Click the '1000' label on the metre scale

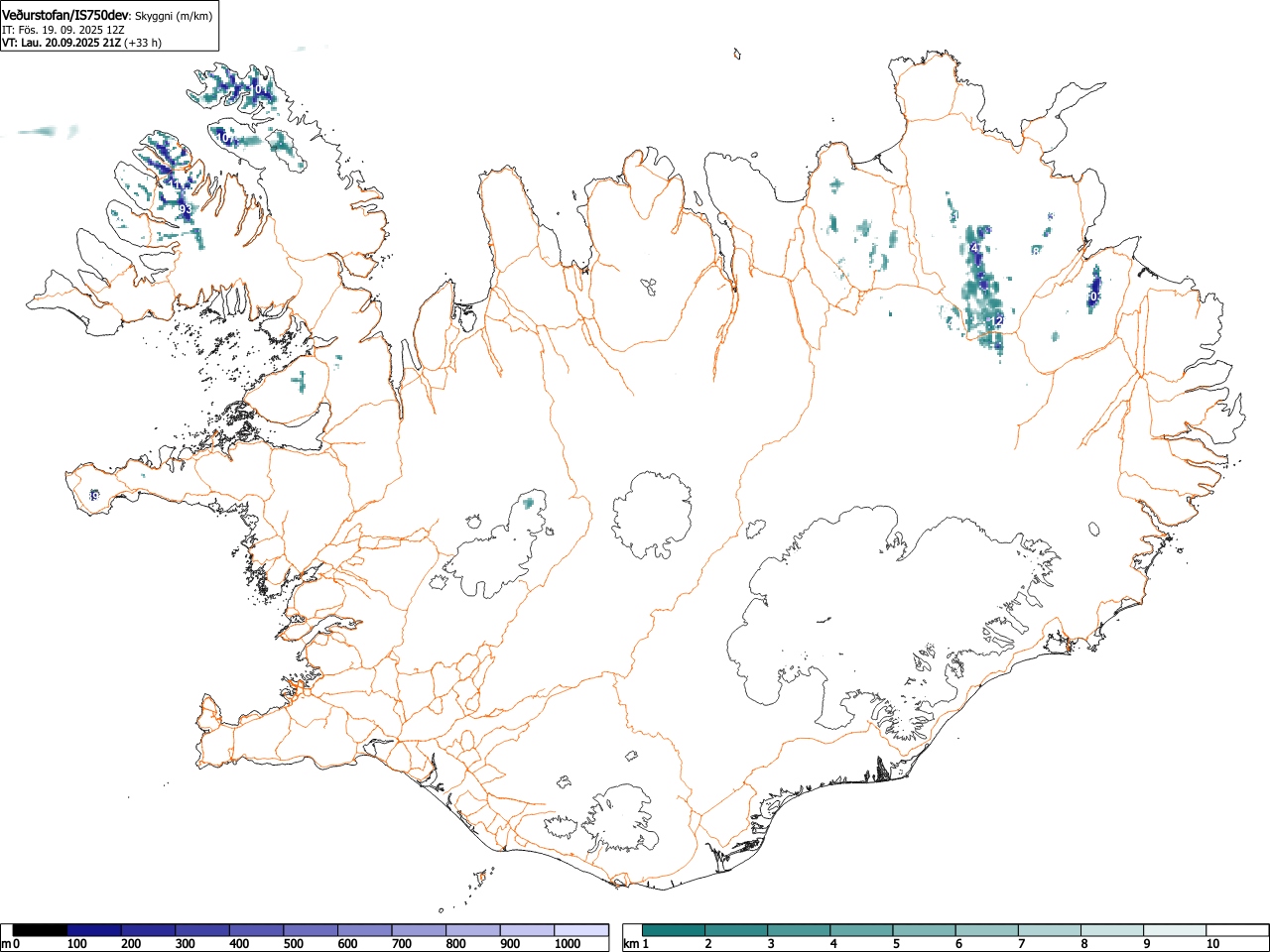[568, 944]
